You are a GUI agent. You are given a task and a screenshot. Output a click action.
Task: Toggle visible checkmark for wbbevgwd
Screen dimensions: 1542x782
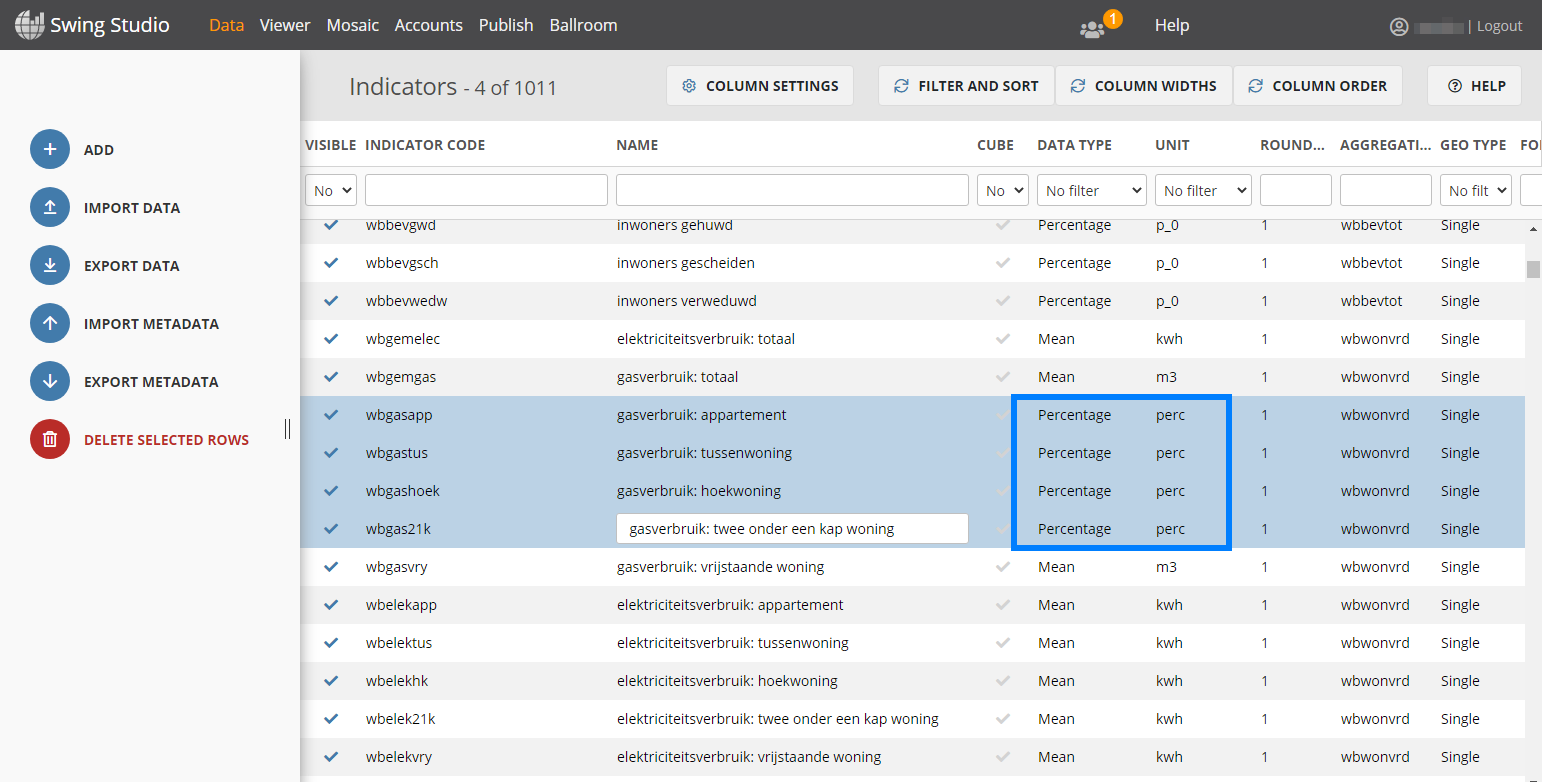coord(331,225)
